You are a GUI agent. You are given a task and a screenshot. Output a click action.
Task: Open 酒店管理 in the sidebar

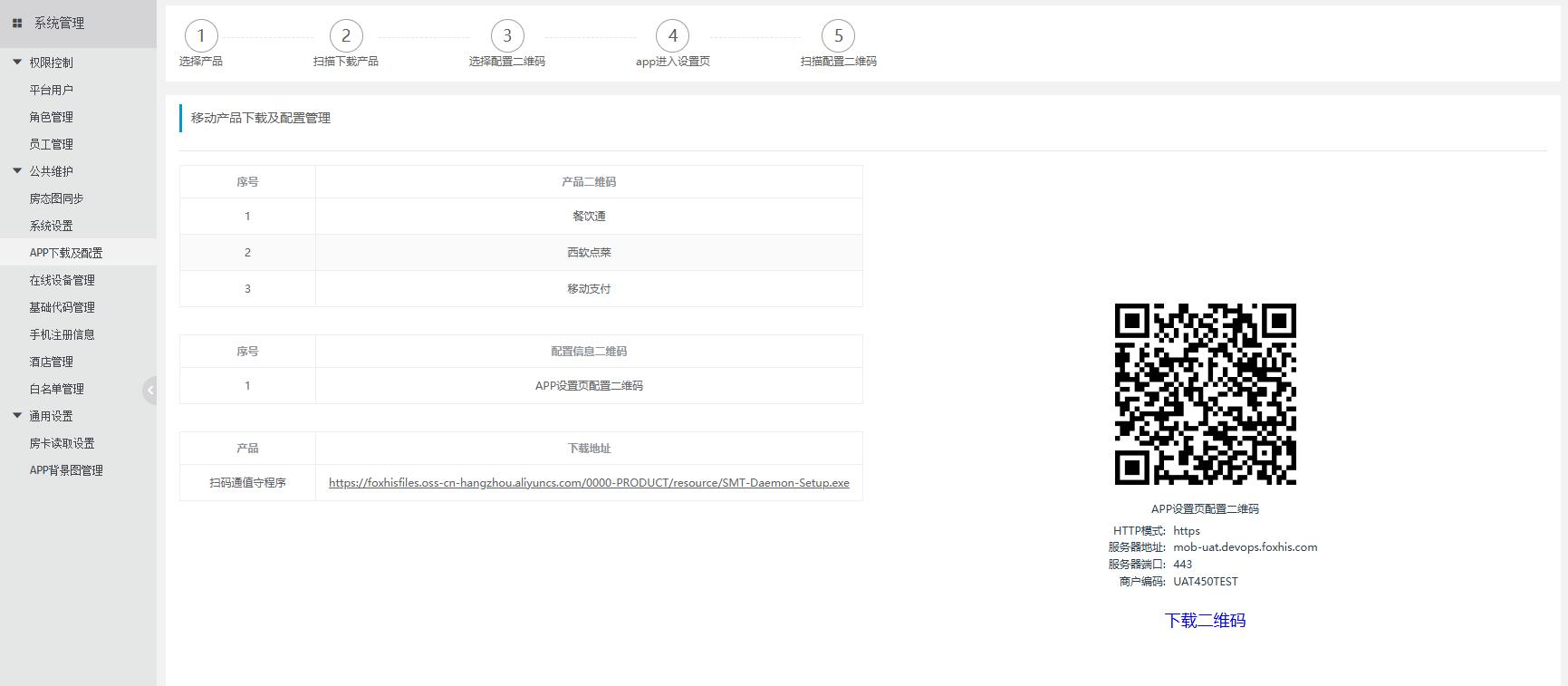pos(51,362)
